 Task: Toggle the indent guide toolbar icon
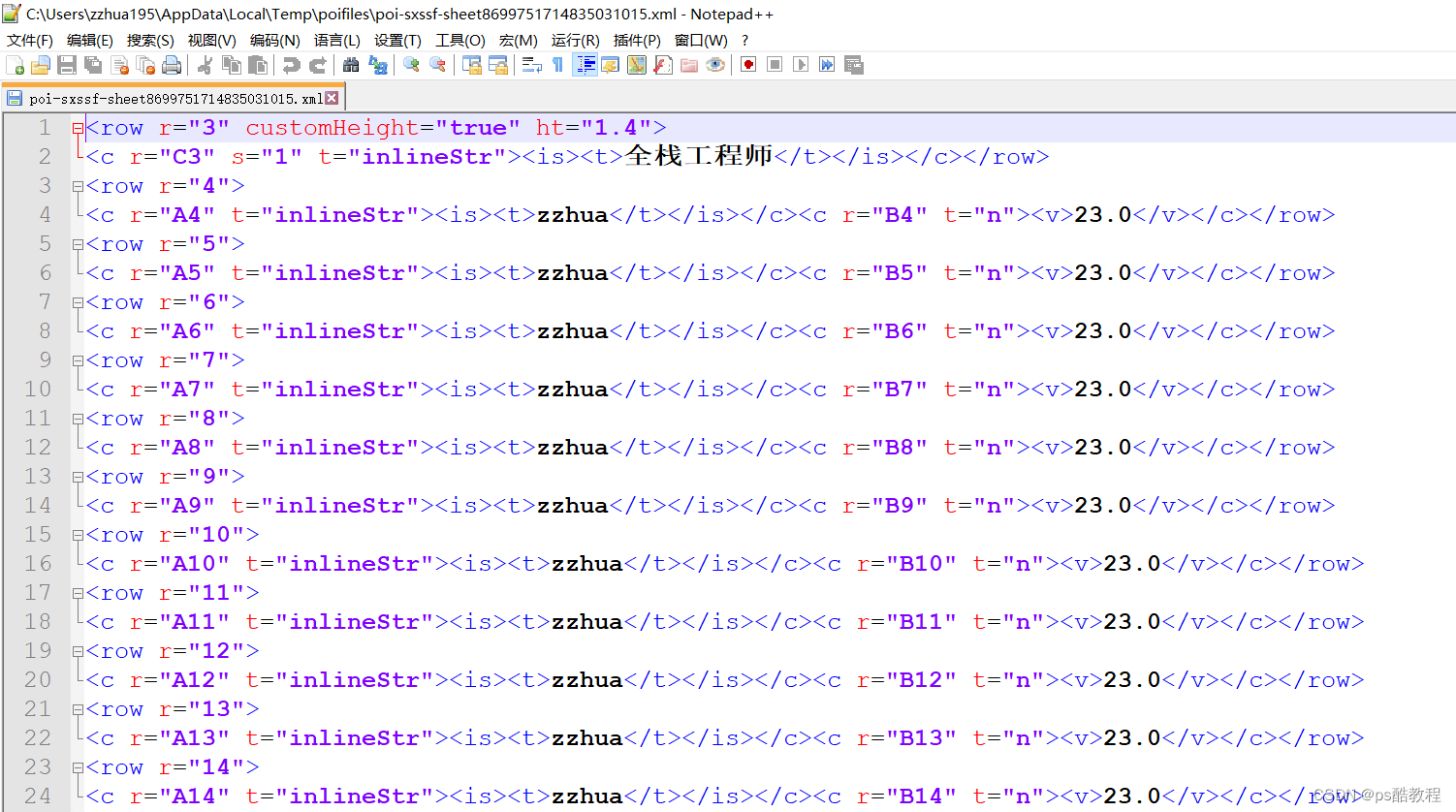(586, 65)
